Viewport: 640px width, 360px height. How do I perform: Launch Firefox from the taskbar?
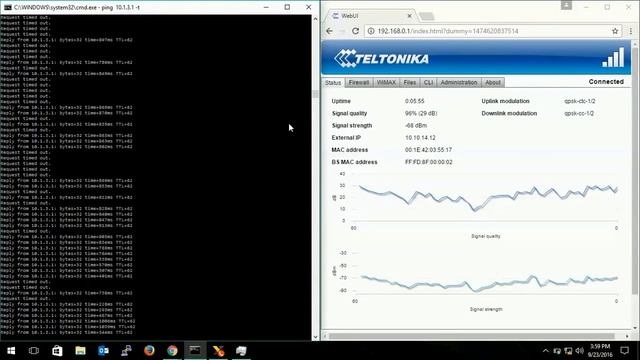click(149, 351)
